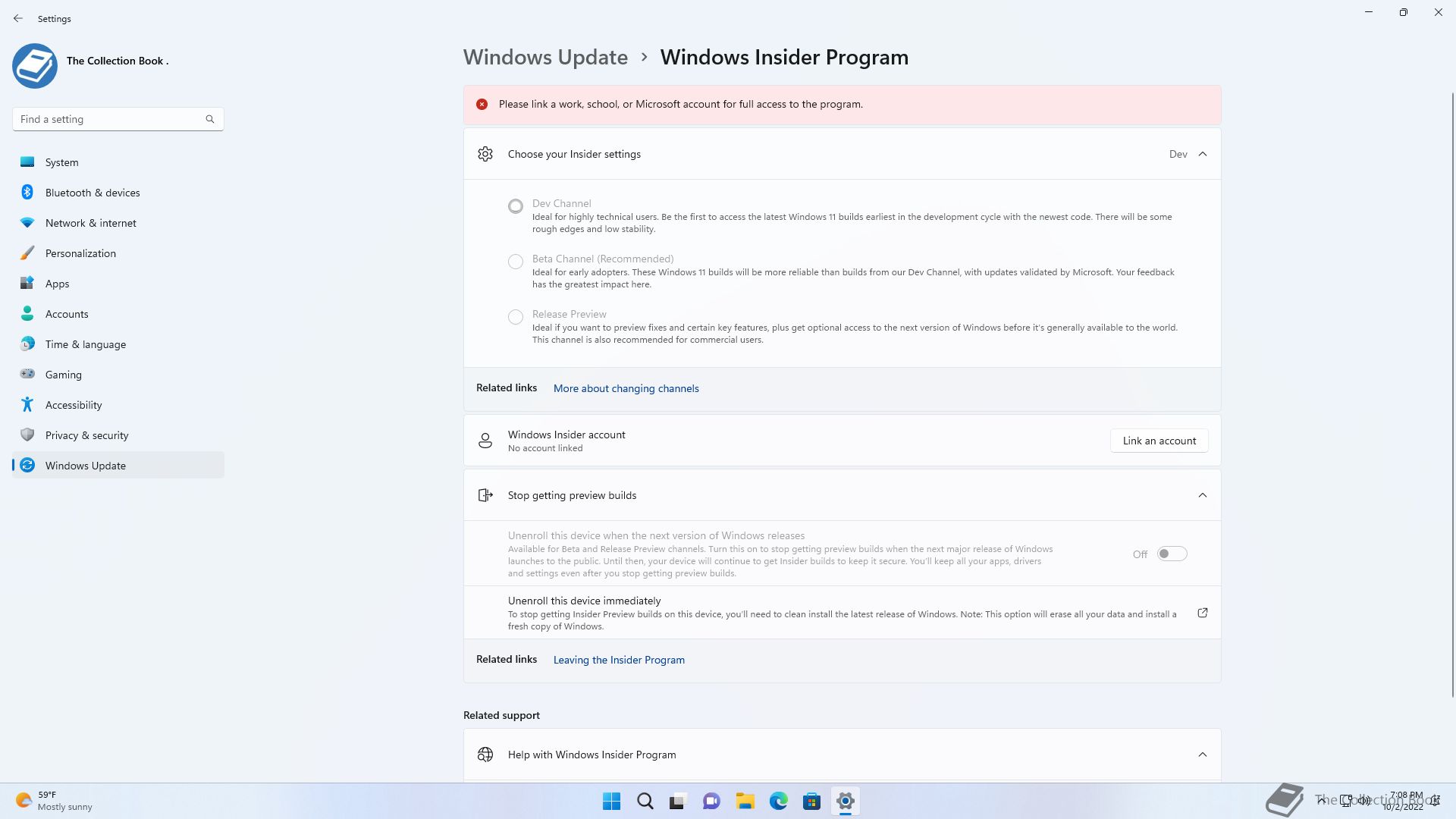Click the Bluetooth & devices icon

[27, 192]
